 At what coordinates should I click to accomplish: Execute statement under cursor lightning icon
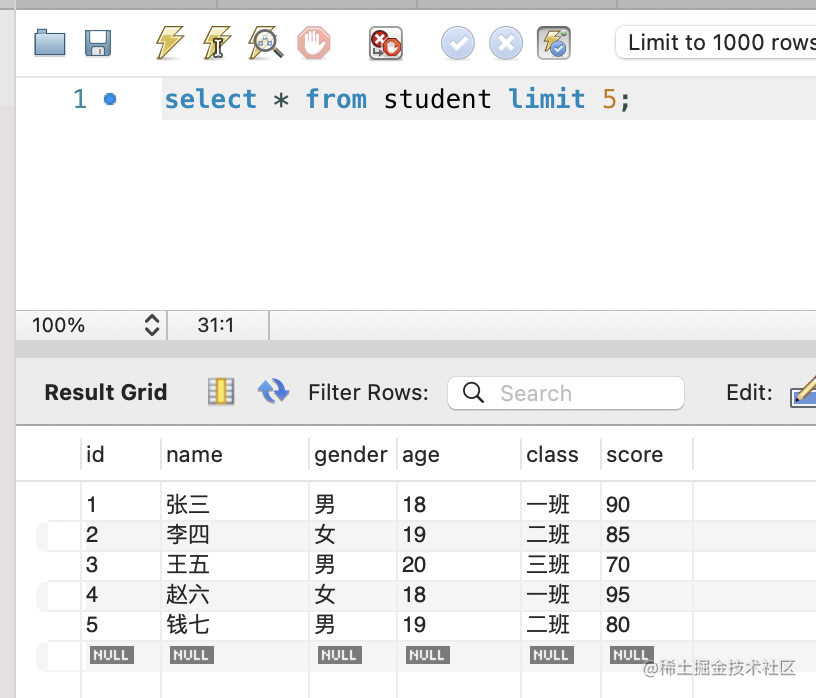coord(217,43)
